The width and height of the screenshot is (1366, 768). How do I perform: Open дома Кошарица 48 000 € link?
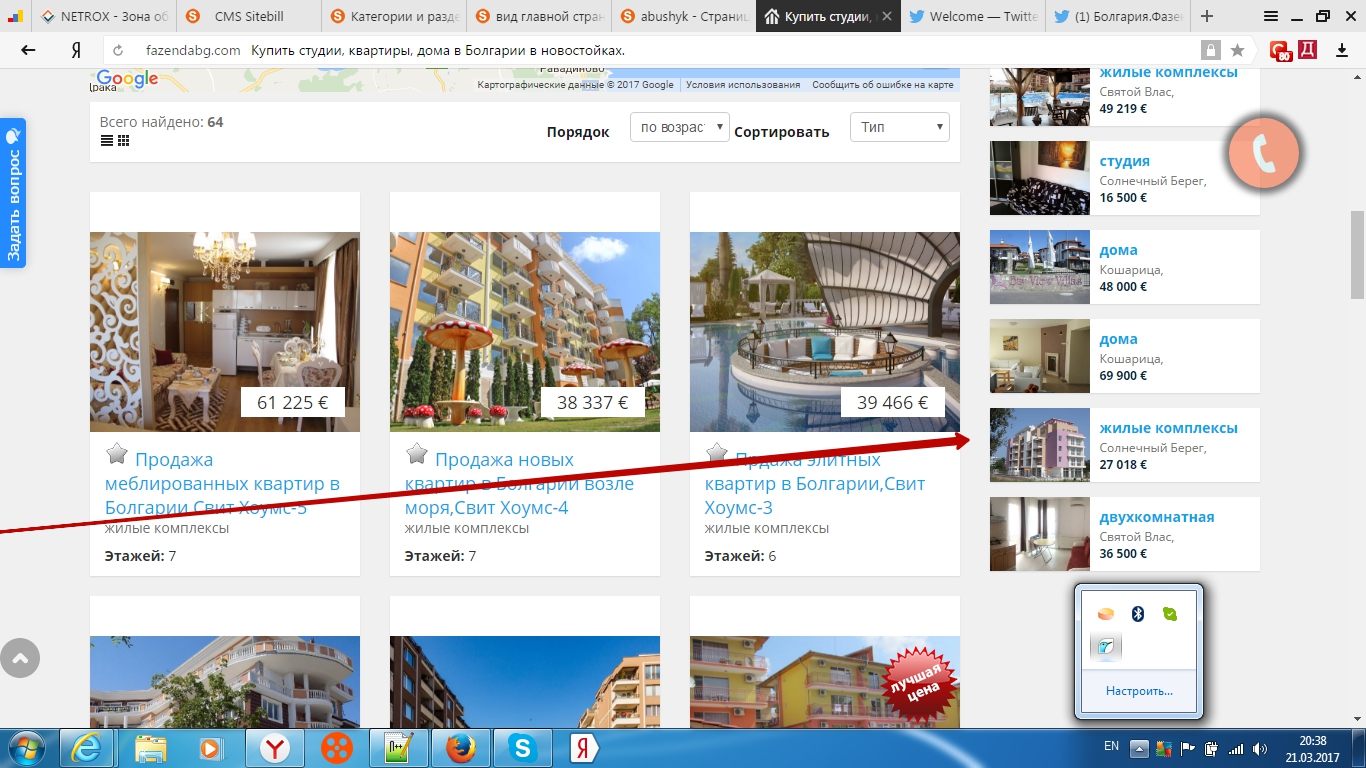(1118, 250)
